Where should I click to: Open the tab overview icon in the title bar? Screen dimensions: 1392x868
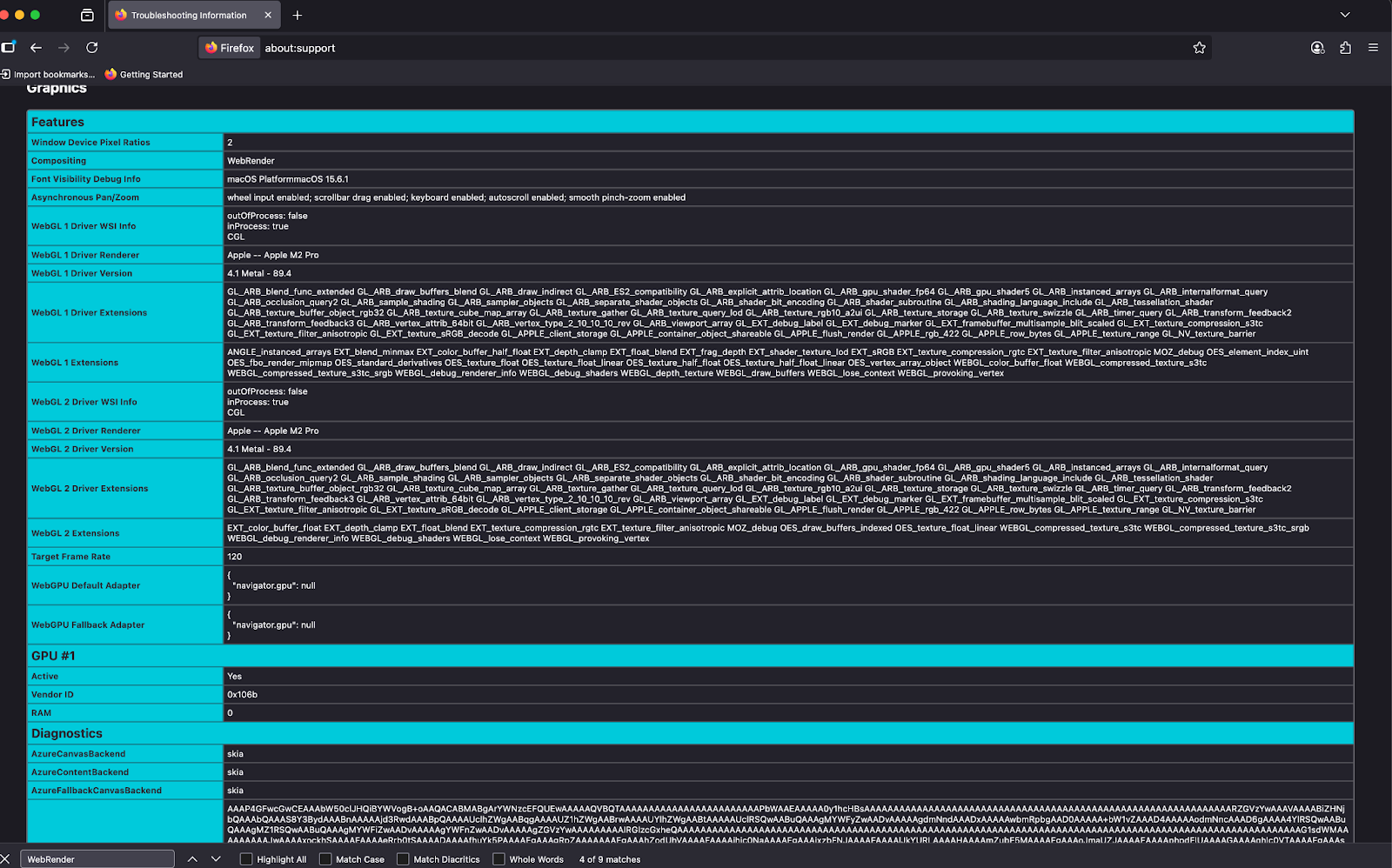tap(87, 15)
